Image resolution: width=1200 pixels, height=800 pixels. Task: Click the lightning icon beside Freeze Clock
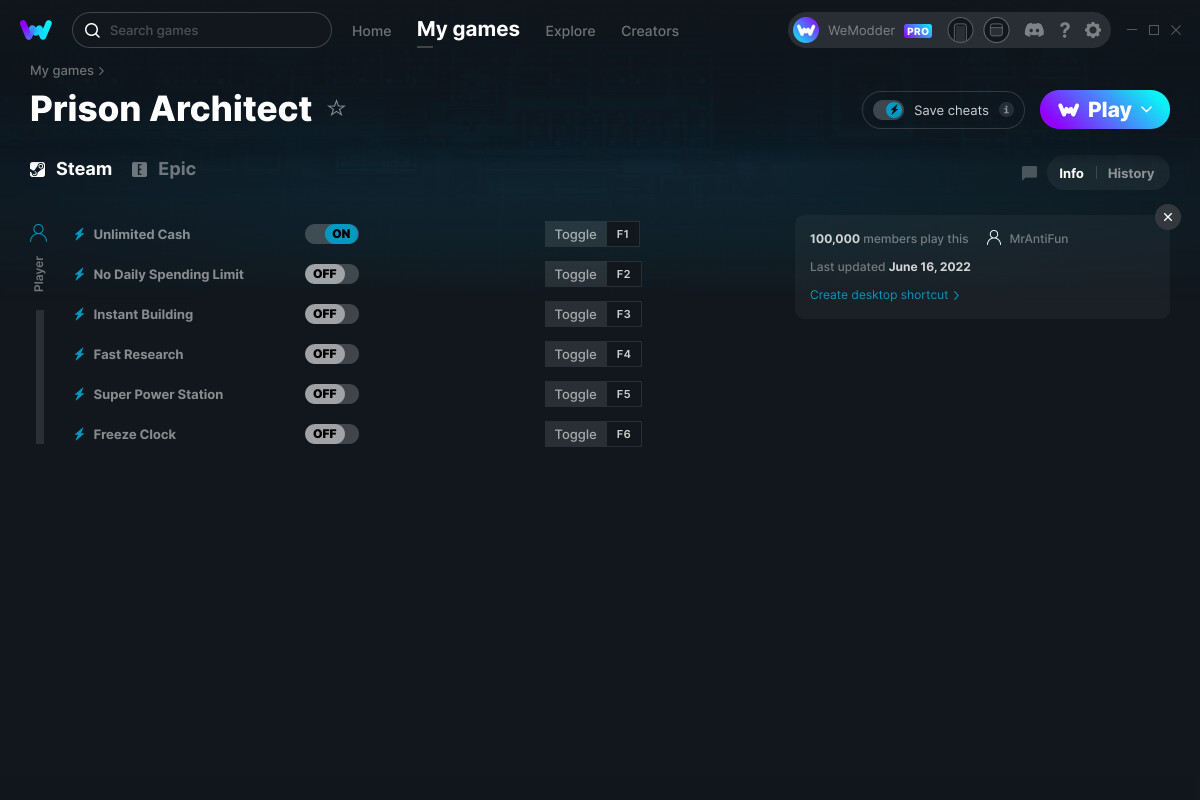[x=80, y=434]
